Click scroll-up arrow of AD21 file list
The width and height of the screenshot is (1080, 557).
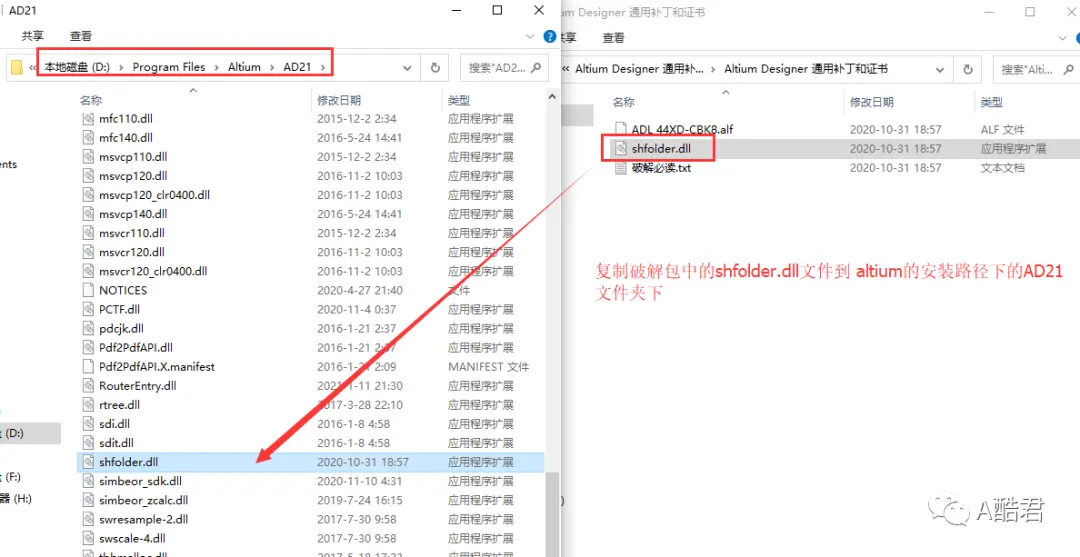pos(552,99)
